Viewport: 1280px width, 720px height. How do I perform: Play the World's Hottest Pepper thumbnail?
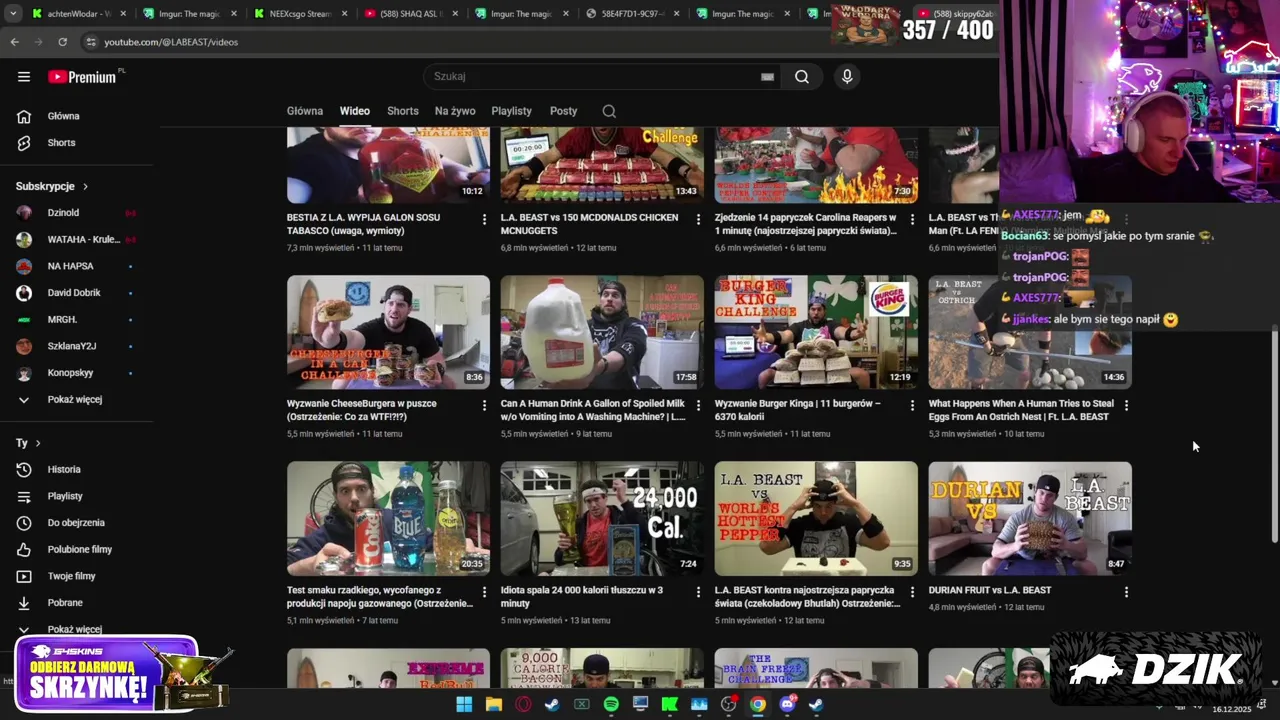point(816,518)
